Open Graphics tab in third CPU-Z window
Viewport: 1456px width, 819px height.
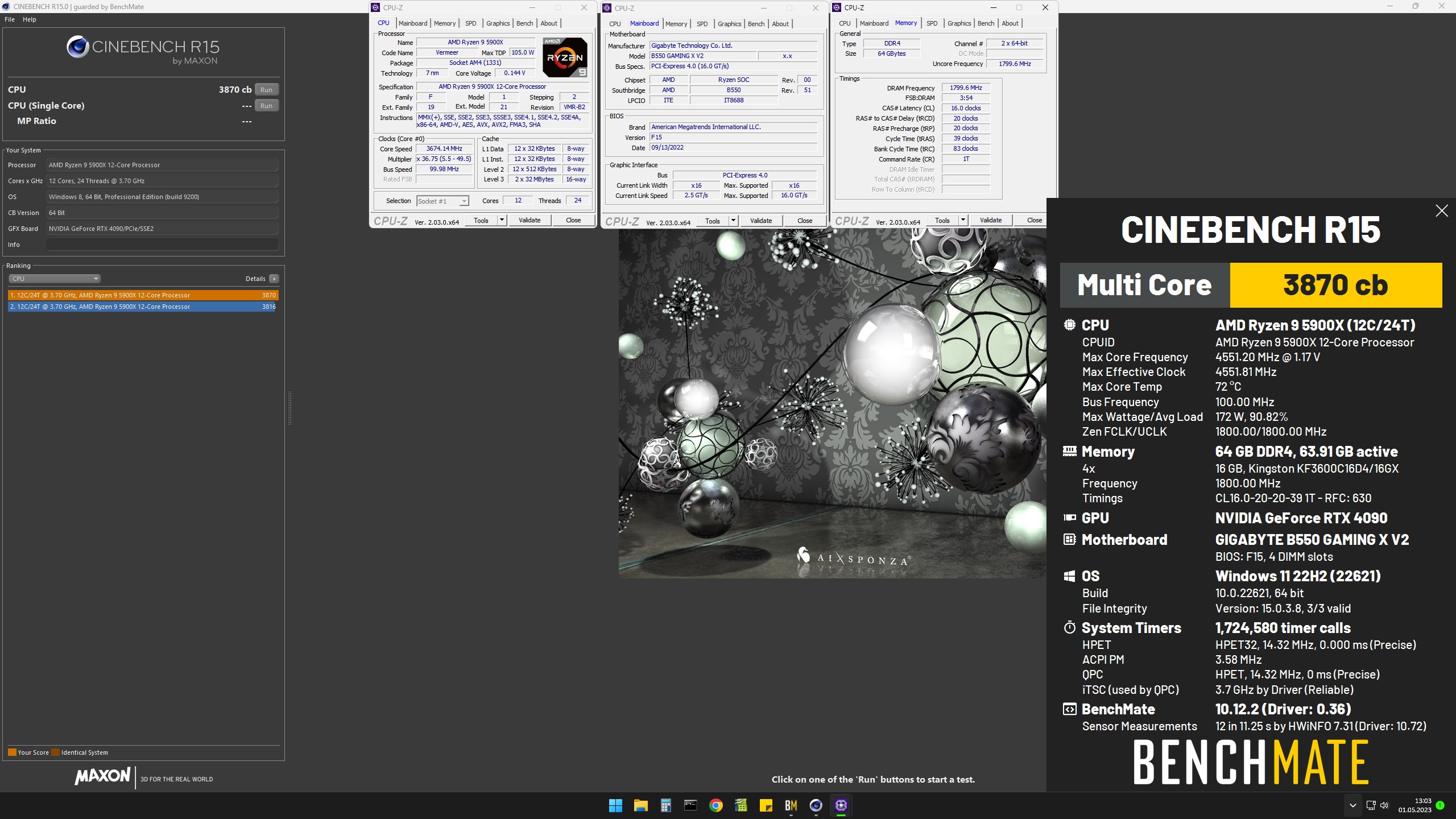959,23
